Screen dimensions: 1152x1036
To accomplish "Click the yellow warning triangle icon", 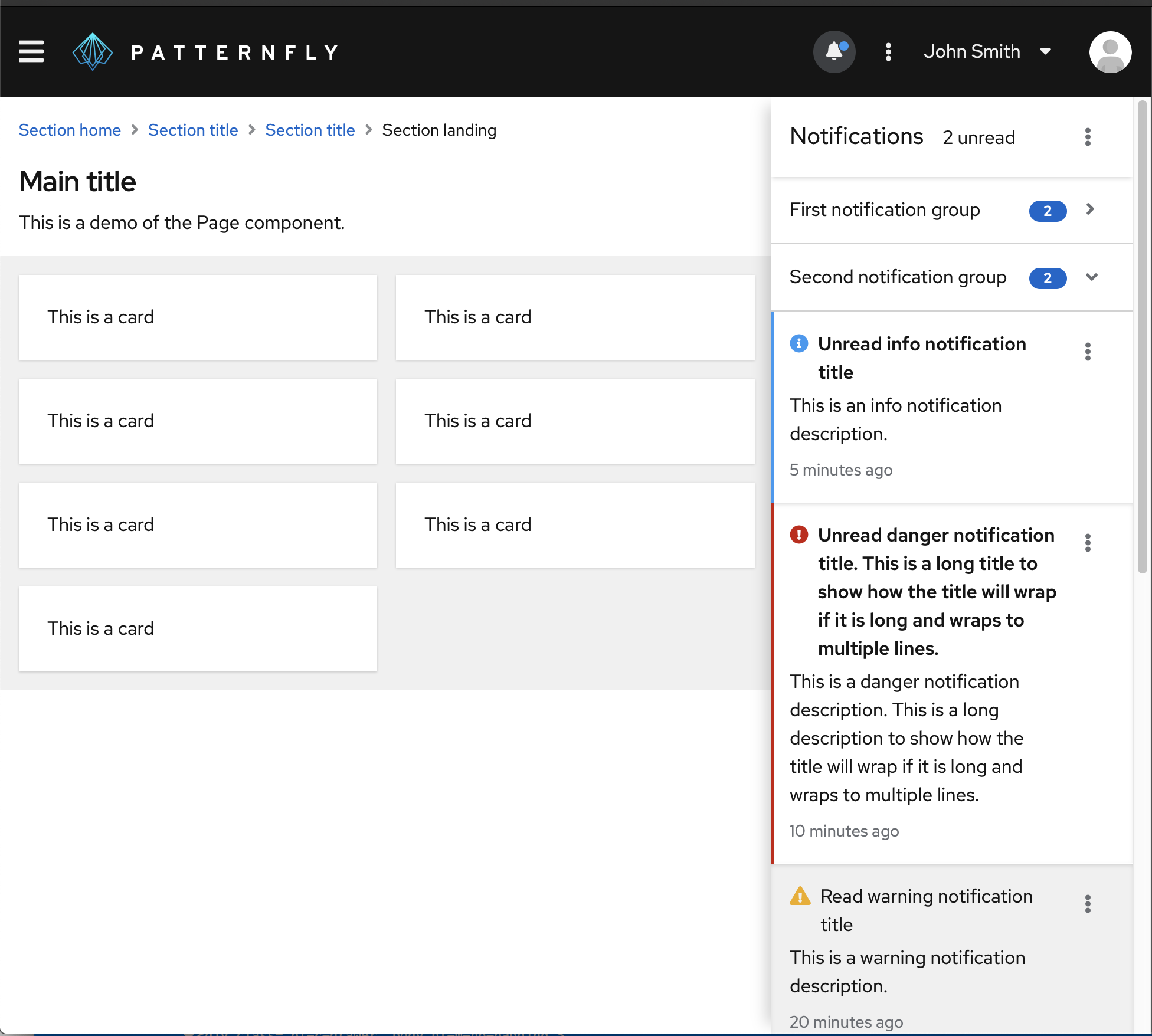I will coord(800,896).
